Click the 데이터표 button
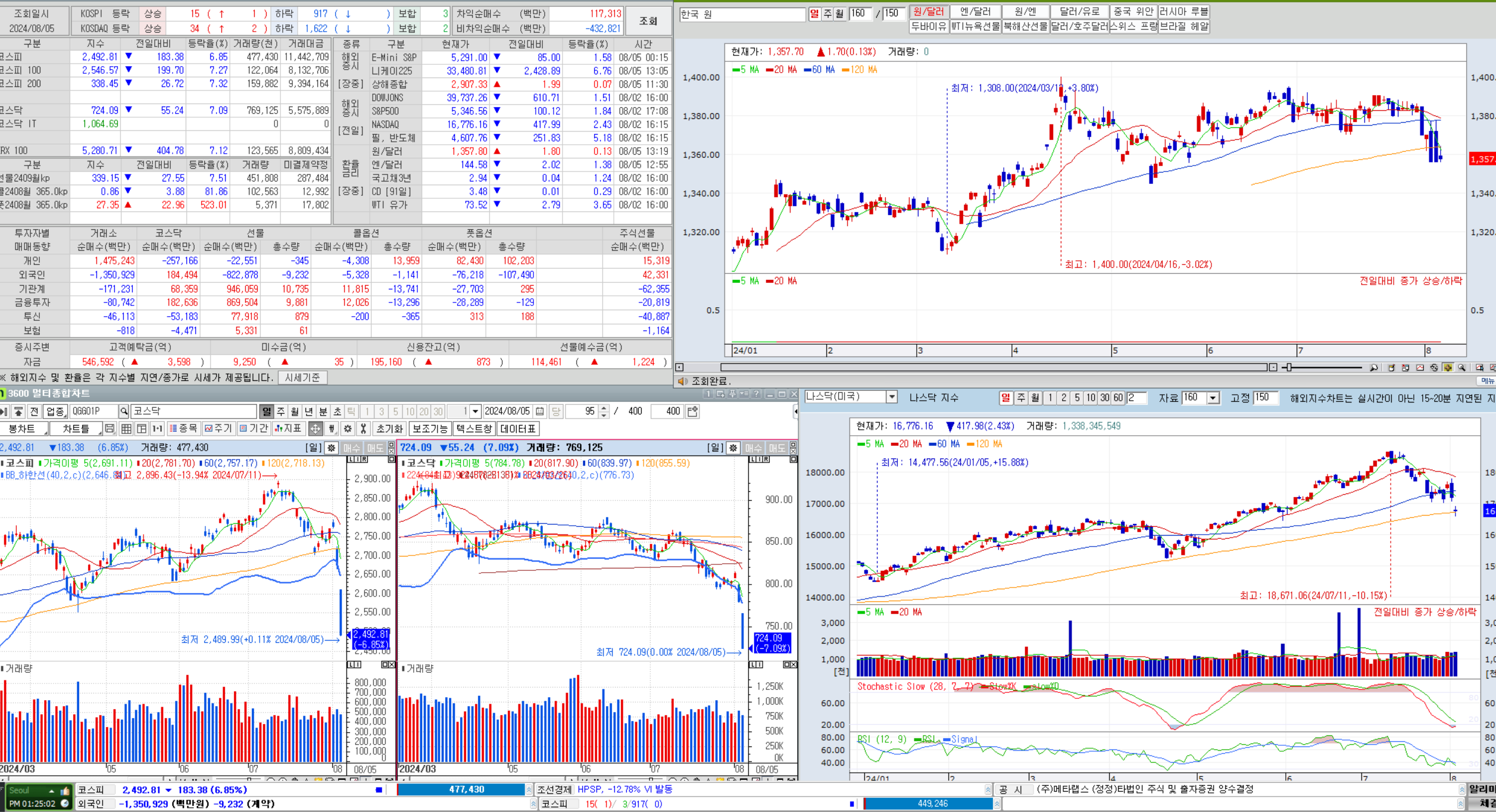Screen dimensions: 1496x812 pyautogui.click(x=519, y=429)
